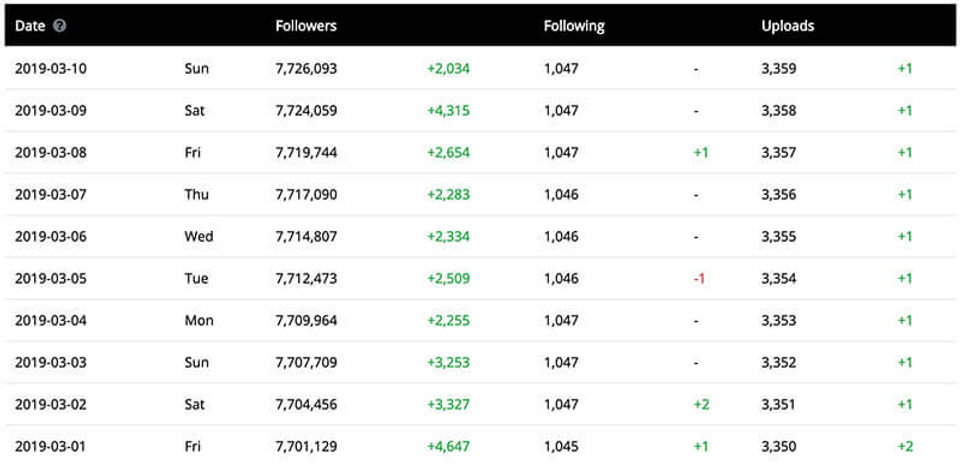This screenshot has height=464, width=960.
Task: Click the Thu weekday label
Action: [x=197, y=195]
